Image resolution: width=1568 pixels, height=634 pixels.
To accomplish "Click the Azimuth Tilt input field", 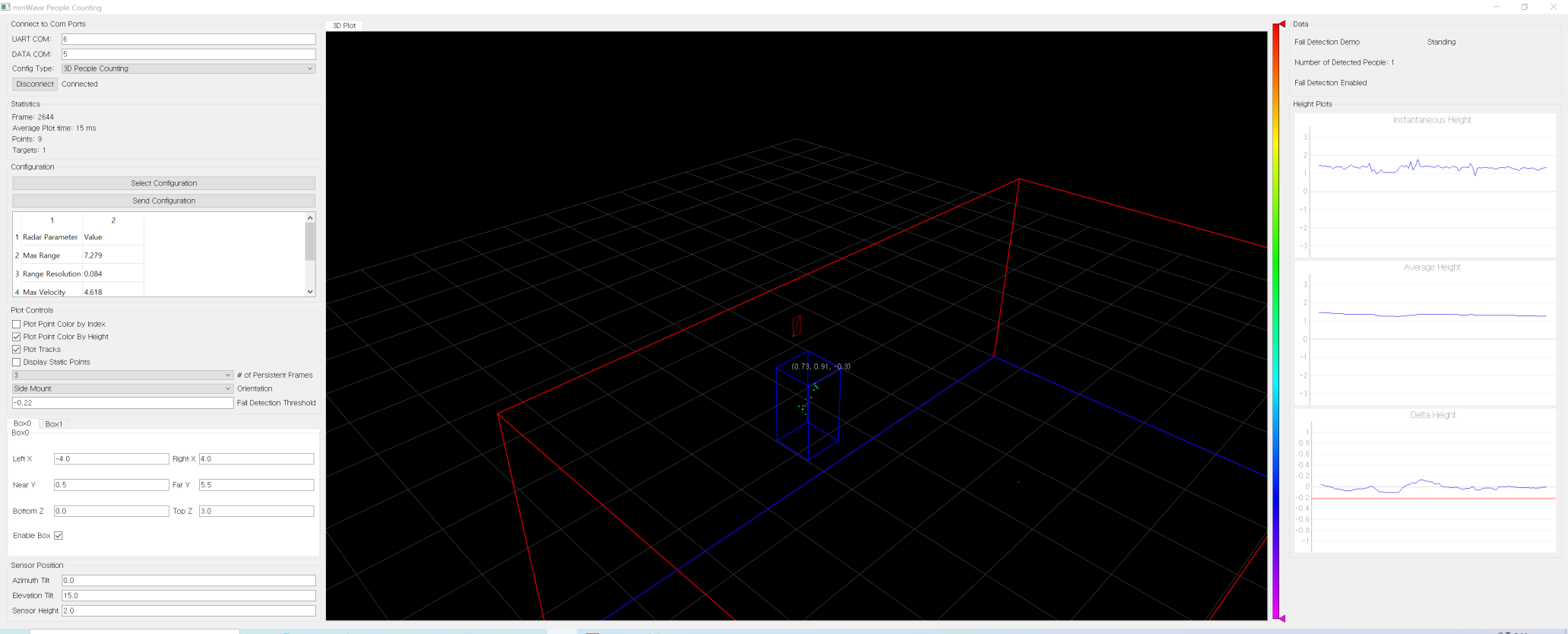I will [x=188, y=581].
